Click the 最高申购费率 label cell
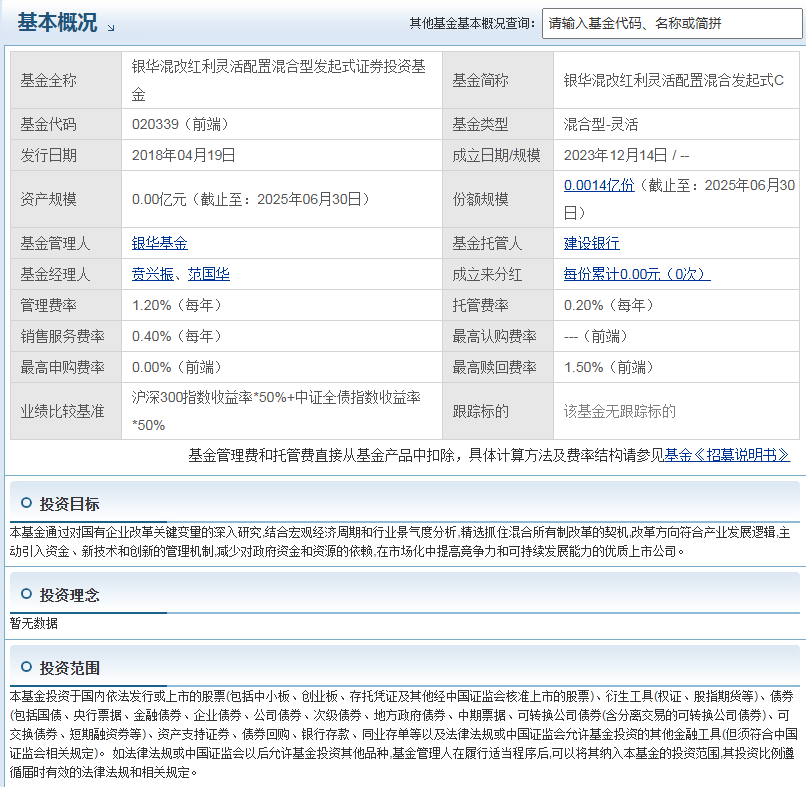The height and width of the screenshot is (787, 806). pyautogui.click(x=66, y=367)
